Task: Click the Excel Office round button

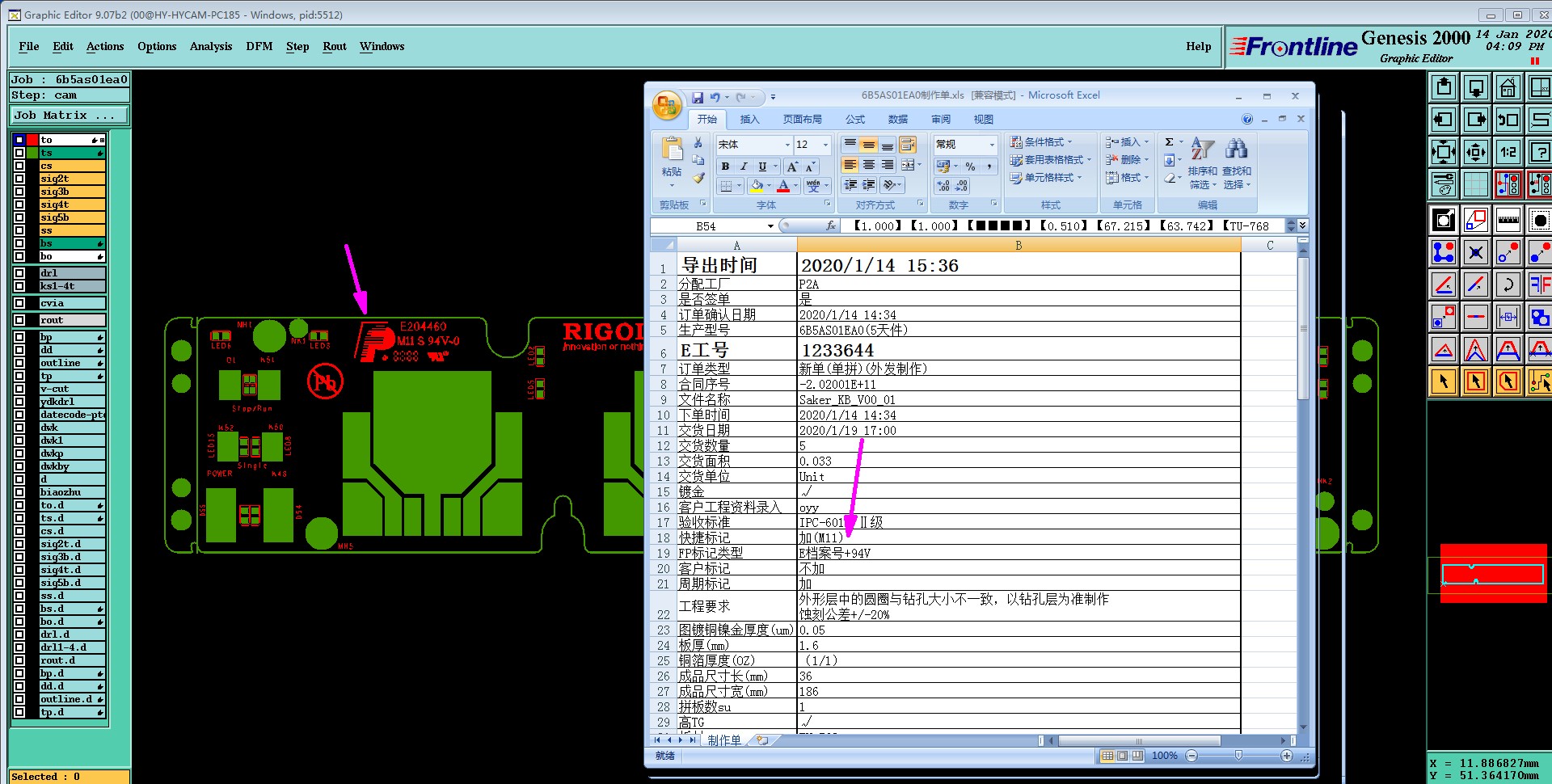Action: [667, 105]
